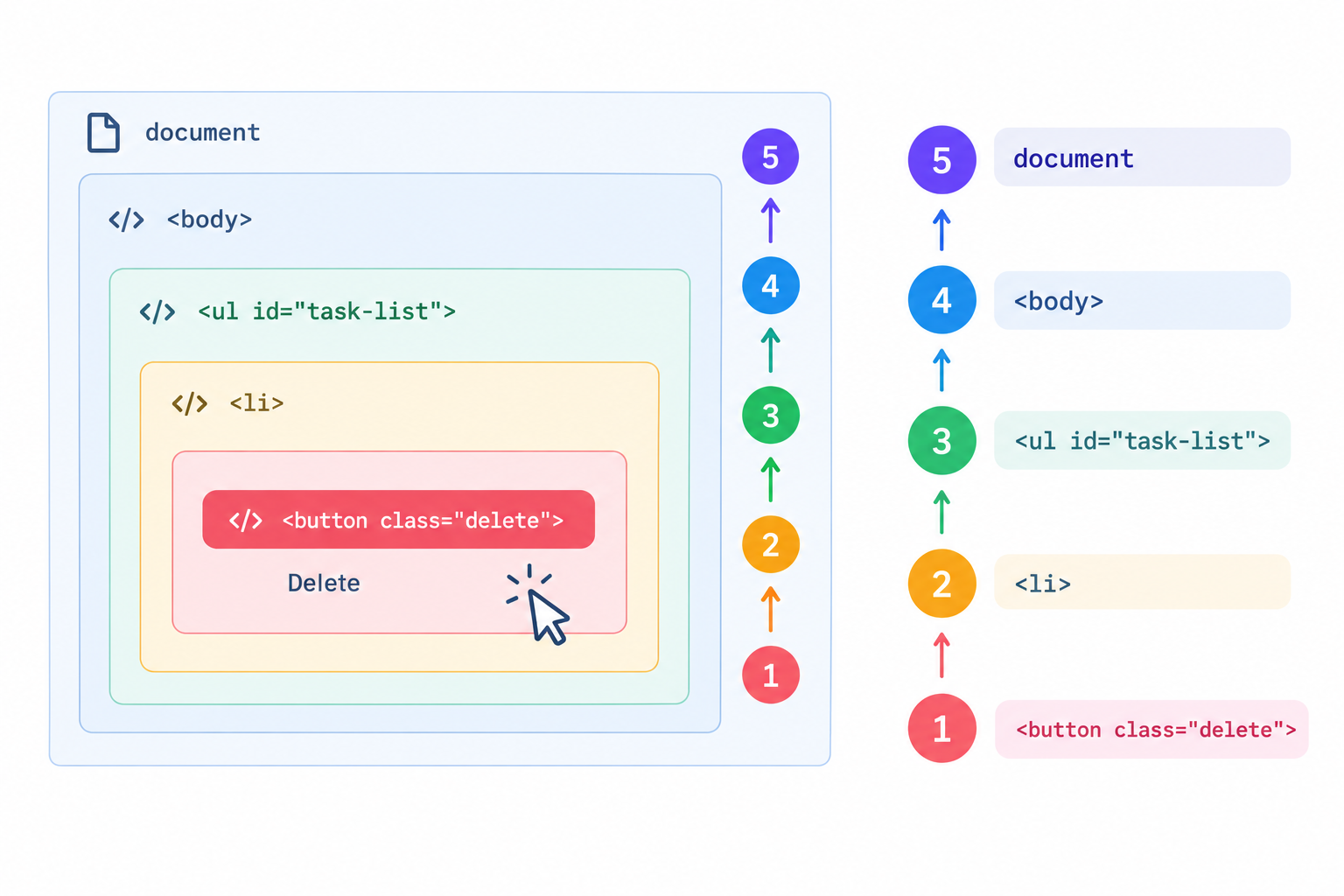Image resolution: width=1344 pixels, height=896 pixels.
Task: Click the red circle 1 beside the button pill
Action: pos(941,728)
